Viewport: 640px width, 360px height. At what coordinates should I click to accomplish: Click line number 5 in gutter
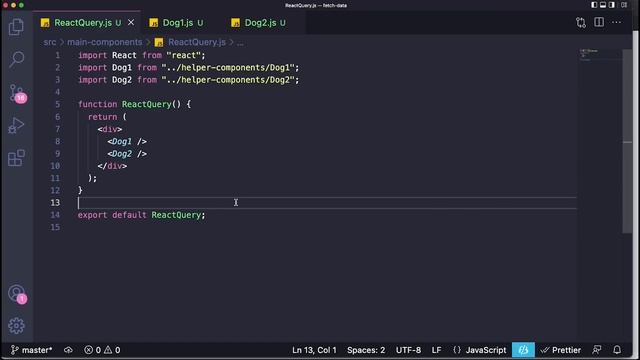click(x=58, y=104)
